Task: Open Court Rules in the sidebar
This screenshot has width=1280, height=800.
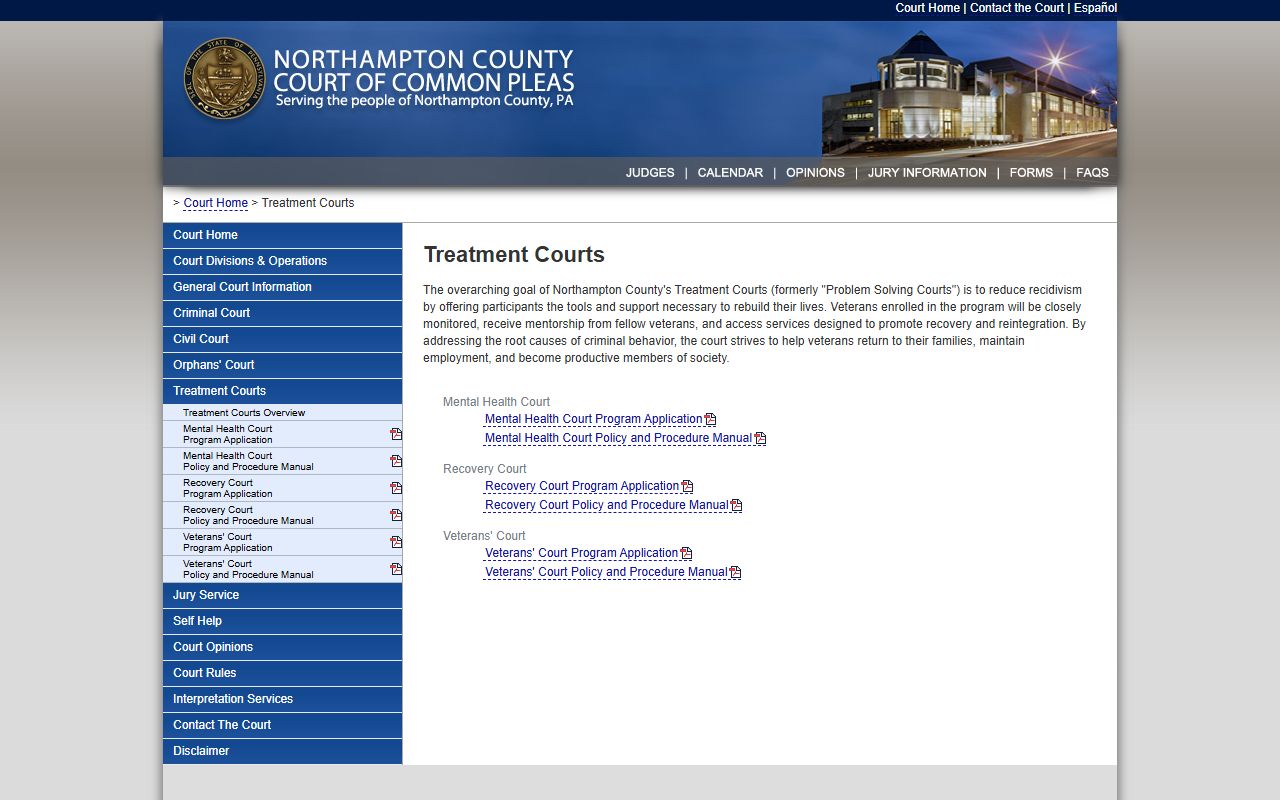Action: click(x=282, y=673)
